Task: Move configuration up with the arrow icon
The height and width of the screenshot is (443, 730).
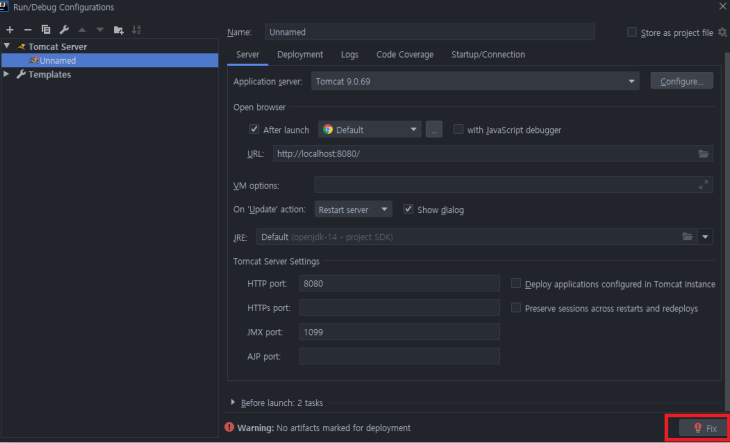Action: pos(82,30)
